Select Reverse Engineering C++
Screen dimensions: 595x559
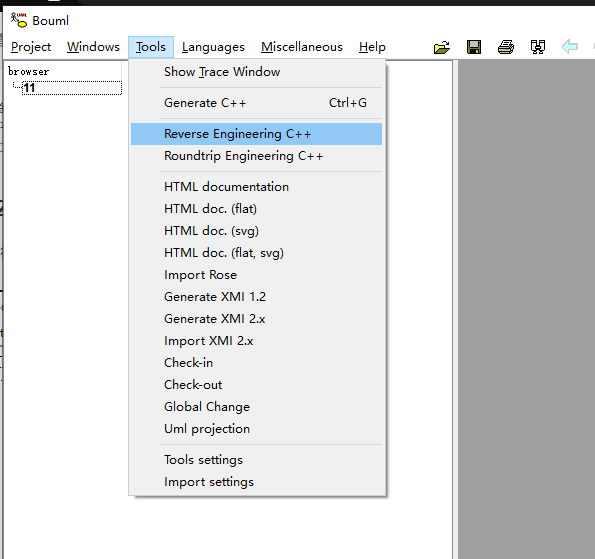[257, 134]
